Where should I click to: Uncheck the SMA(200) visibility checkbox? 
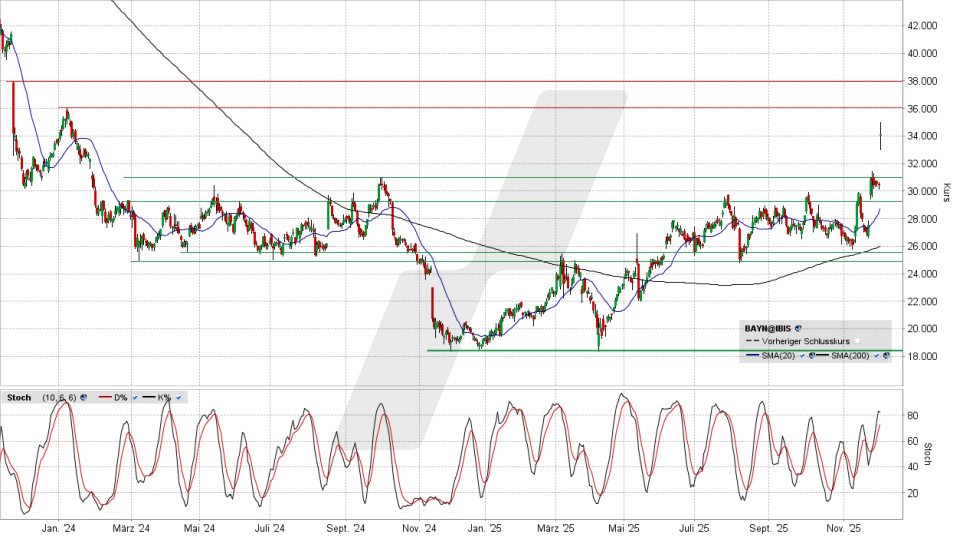click(876, 355)
